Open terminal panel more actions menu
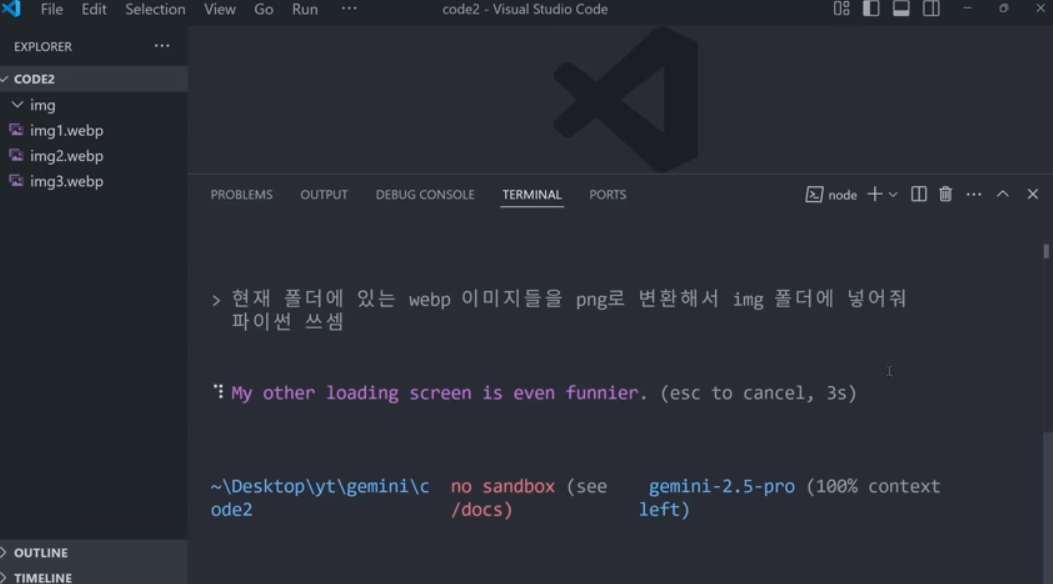The width and height of the screenshot is (1053, 584). tap(974, 194)
